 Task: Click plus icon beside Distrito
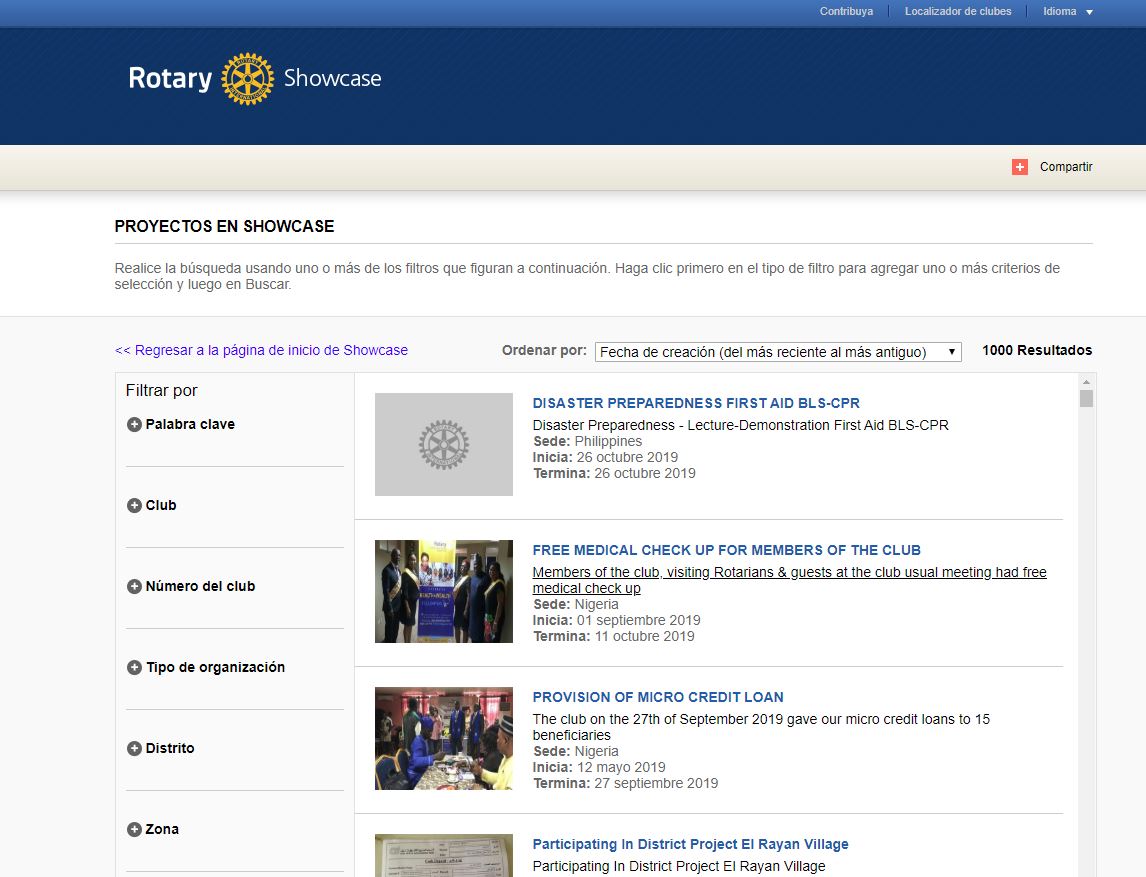[134, 749]
